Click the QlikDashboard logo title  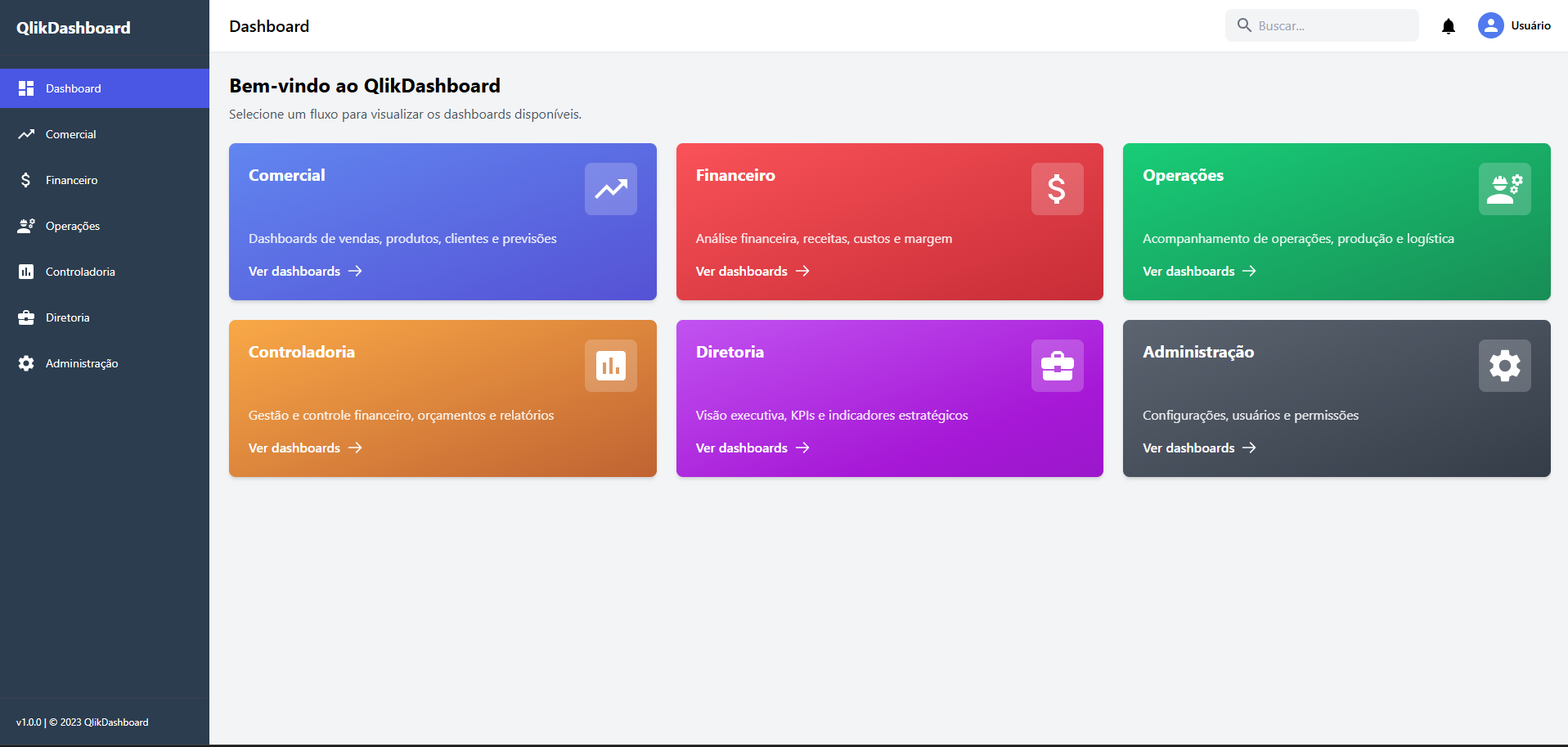coord(74,28)
